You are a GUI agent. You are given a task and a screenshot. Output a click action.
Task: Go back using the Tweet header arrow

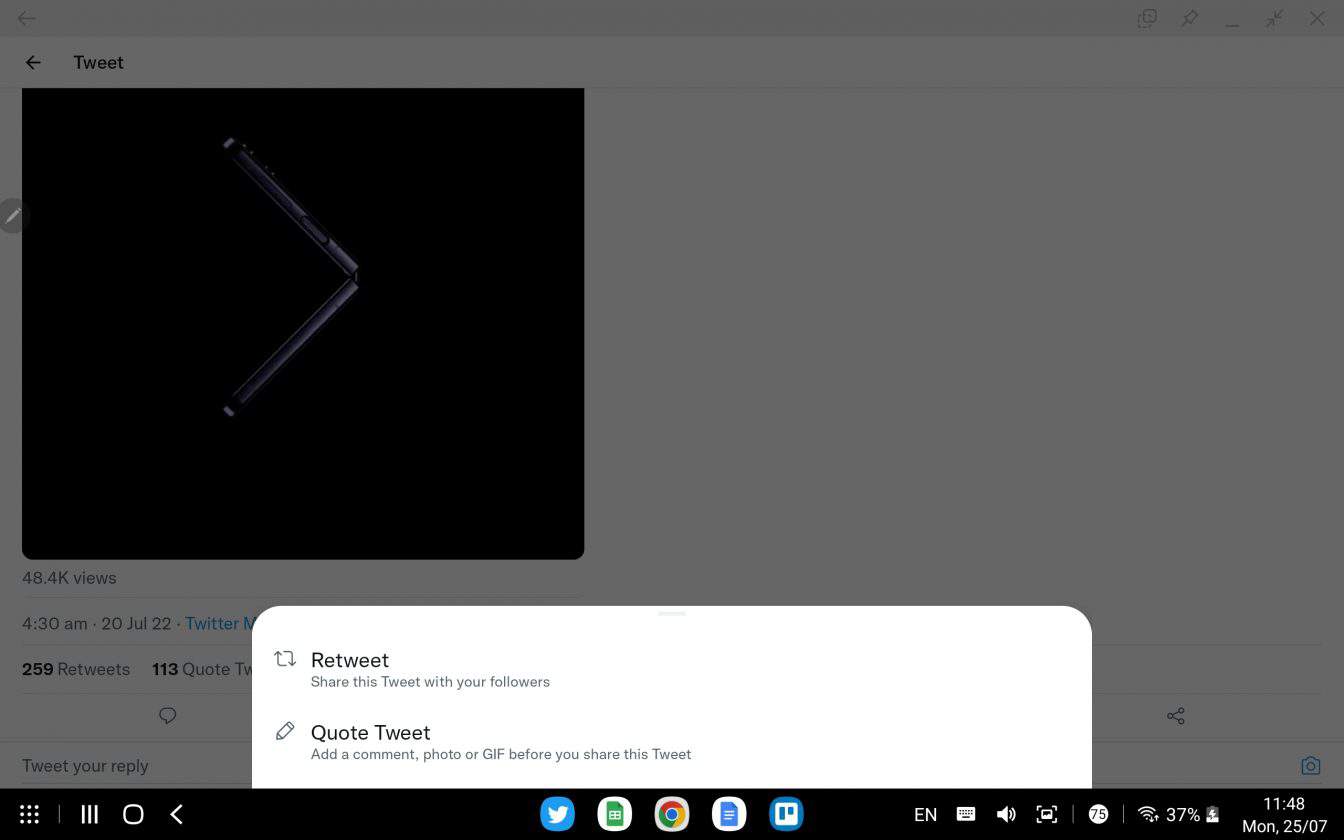pyautogui.click(x=33, y=62)
